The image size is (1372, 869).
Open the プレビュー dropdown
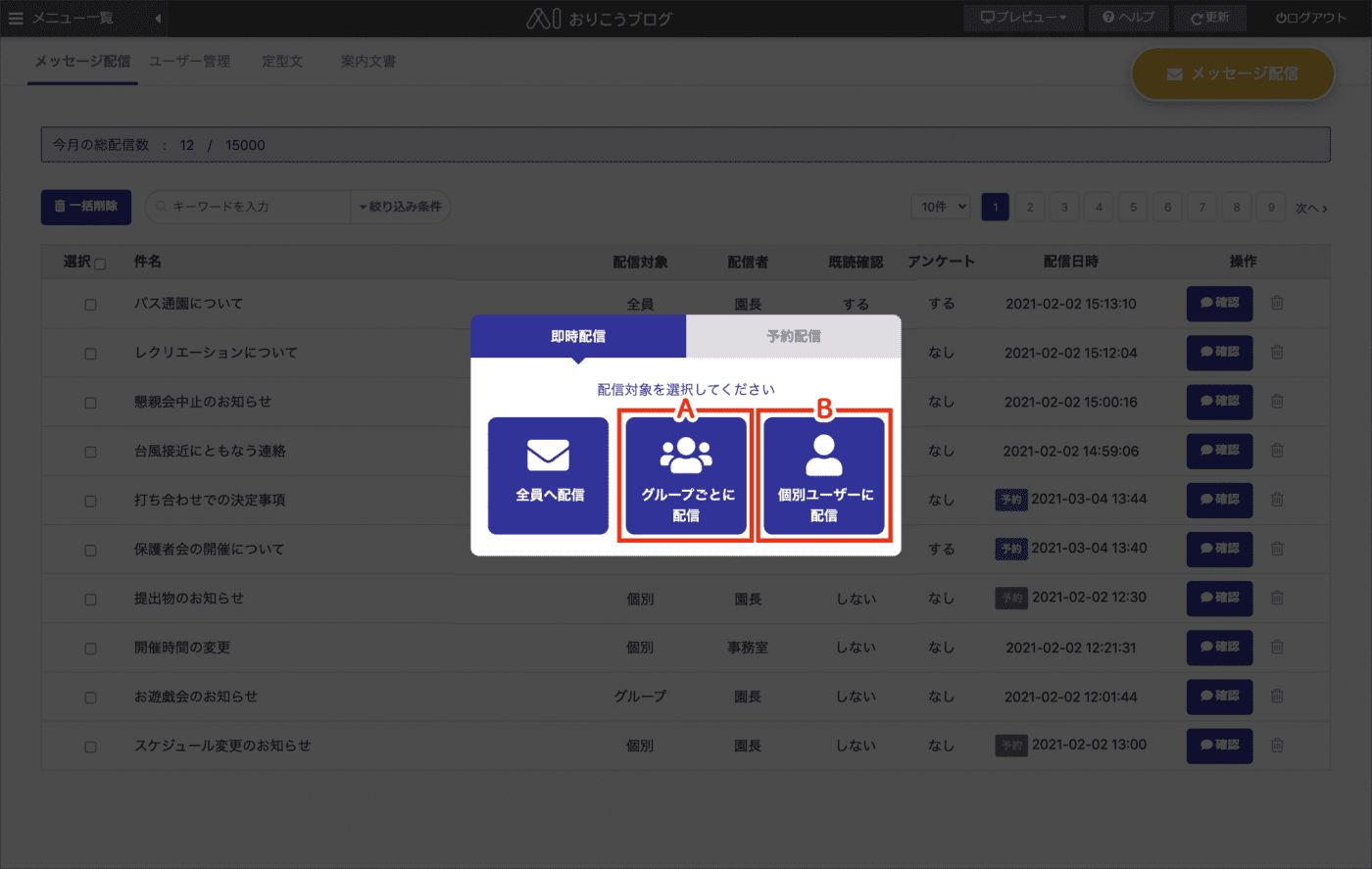click(x=1023, y=18)
